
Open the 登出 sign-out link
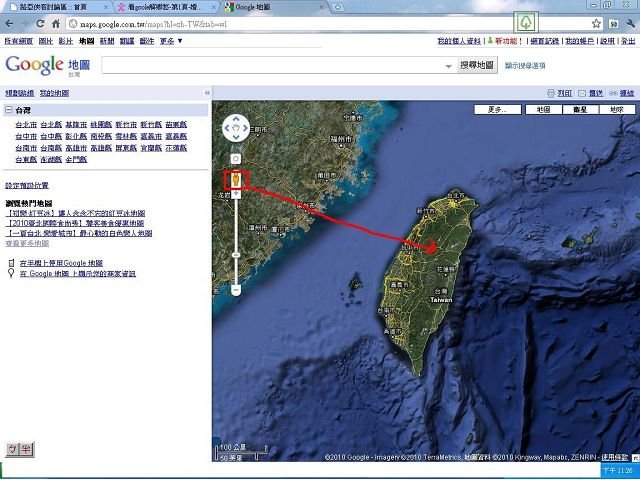628,41
